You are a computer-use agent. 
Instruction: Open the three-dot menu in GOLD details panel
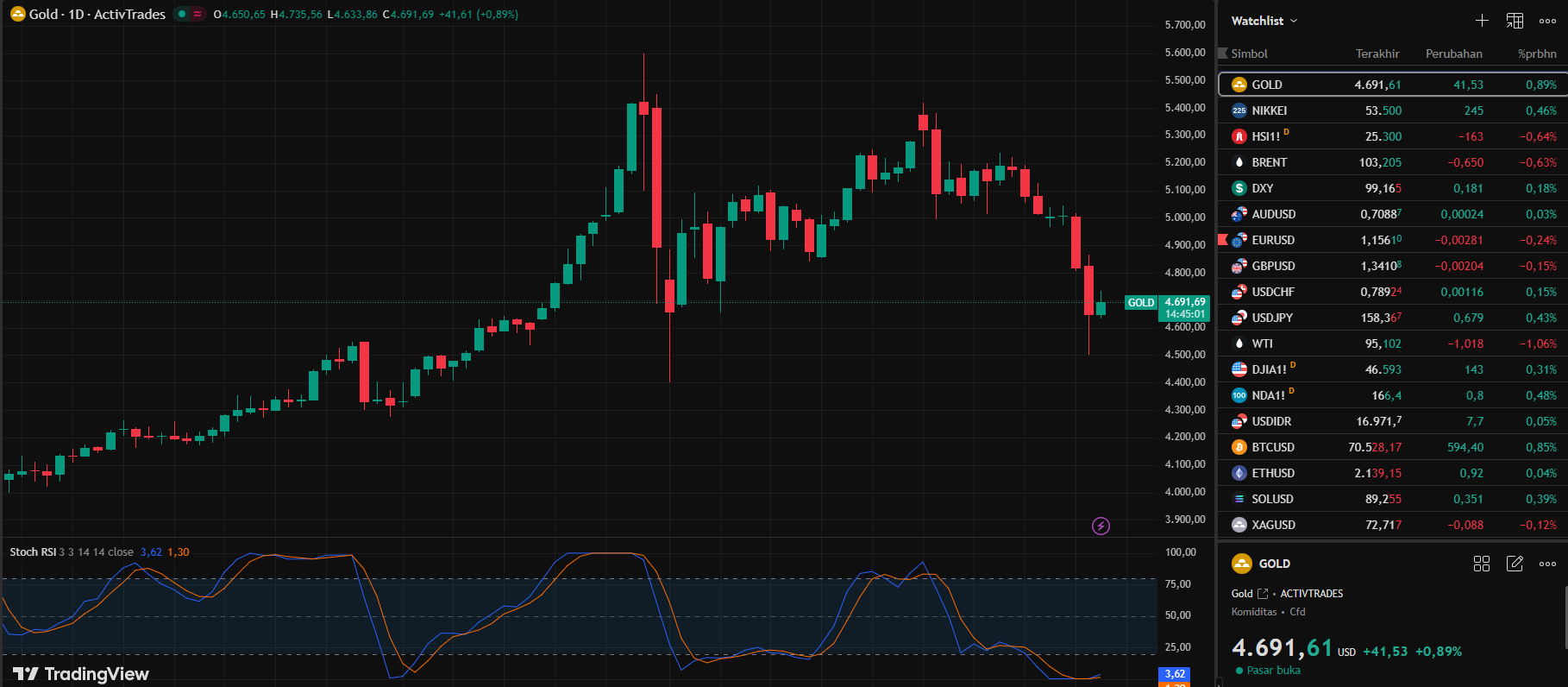(1547, 564)
